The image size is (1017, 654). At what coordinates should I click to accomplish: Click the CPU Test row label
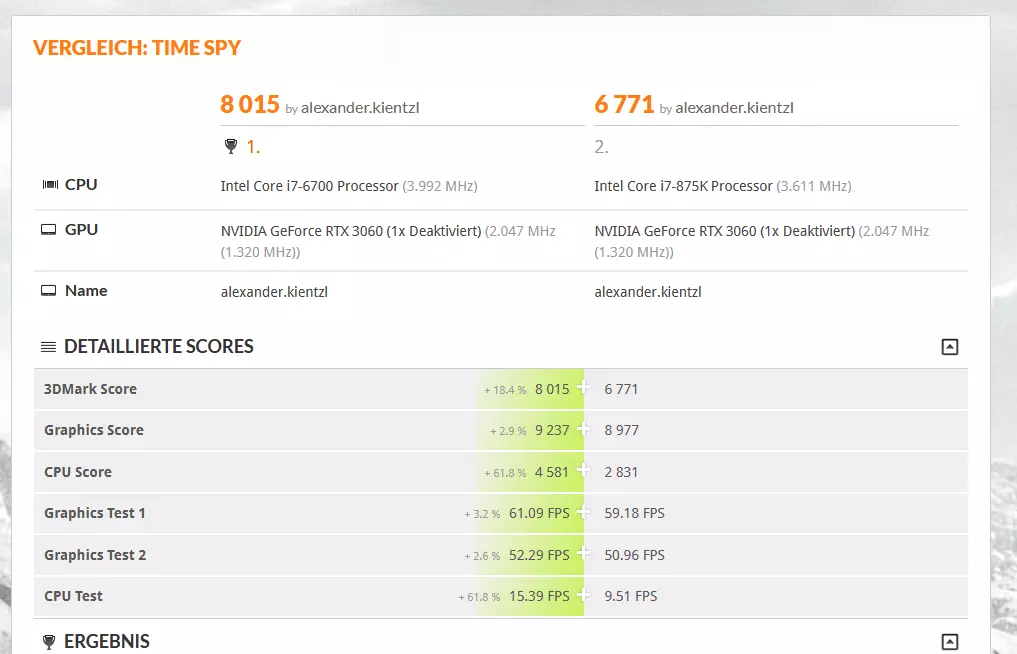pos(73,596)
